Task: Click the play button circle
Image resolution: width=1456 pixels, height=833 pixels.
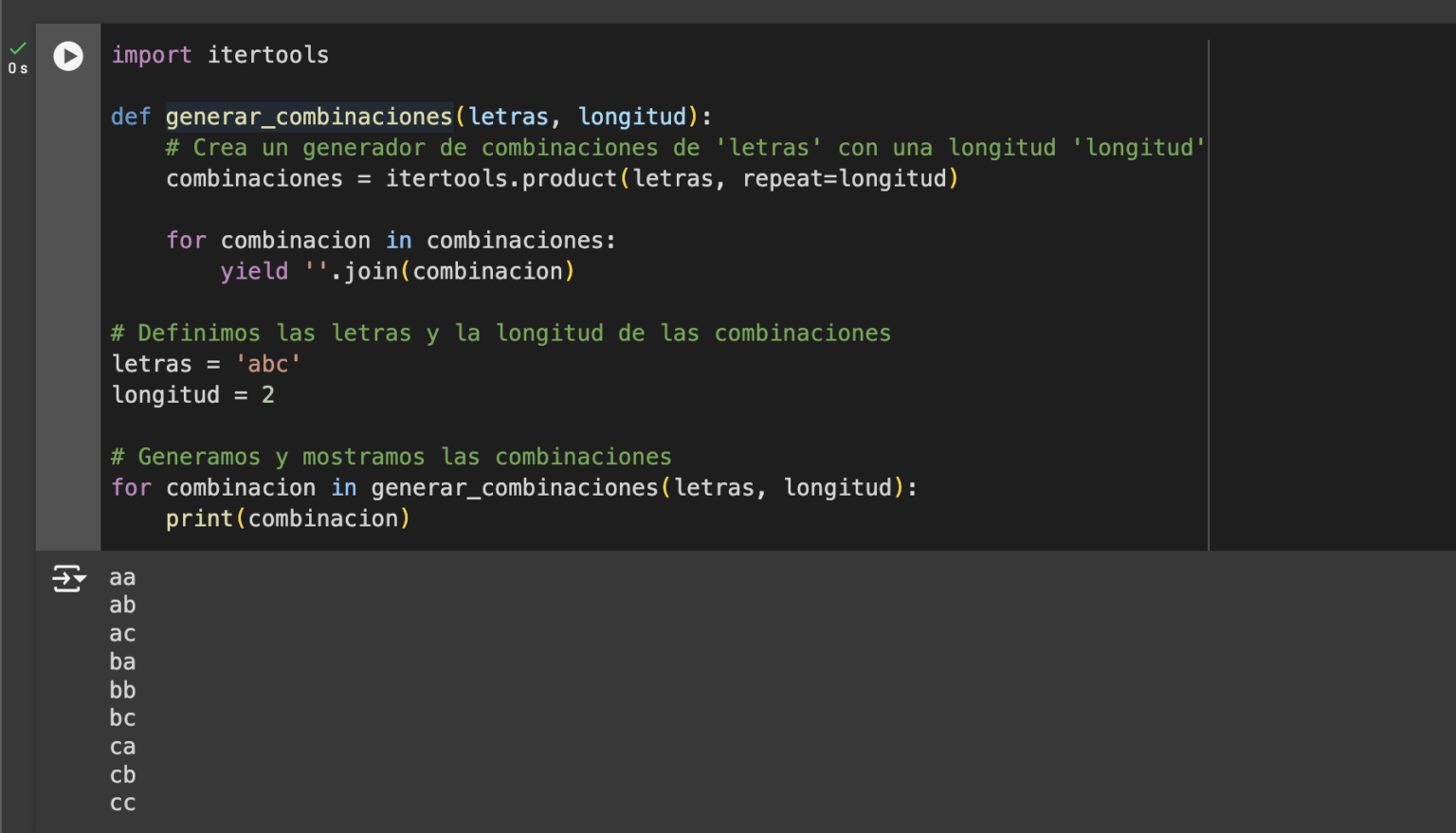Action: tap(67, 56)
